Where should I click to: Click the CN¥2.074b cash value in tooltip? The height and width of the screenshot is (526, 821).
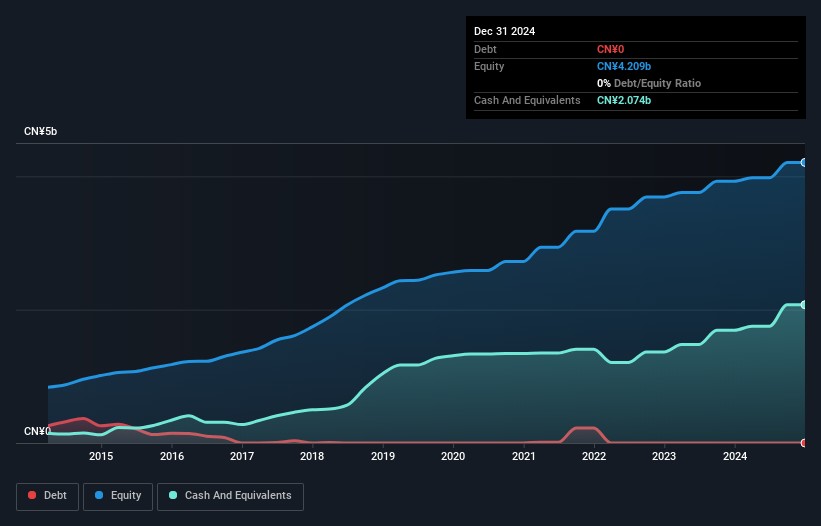coord(624,100)
